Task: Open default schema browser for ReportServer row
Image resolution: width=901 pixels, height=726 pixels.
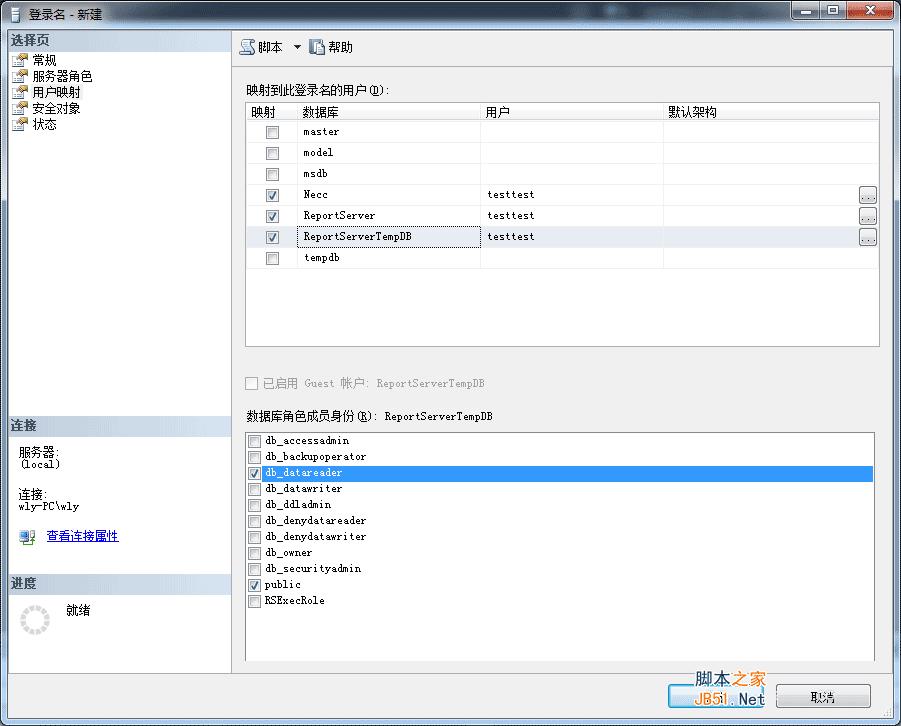Action: pyautogui.click(x=868, y=215)
